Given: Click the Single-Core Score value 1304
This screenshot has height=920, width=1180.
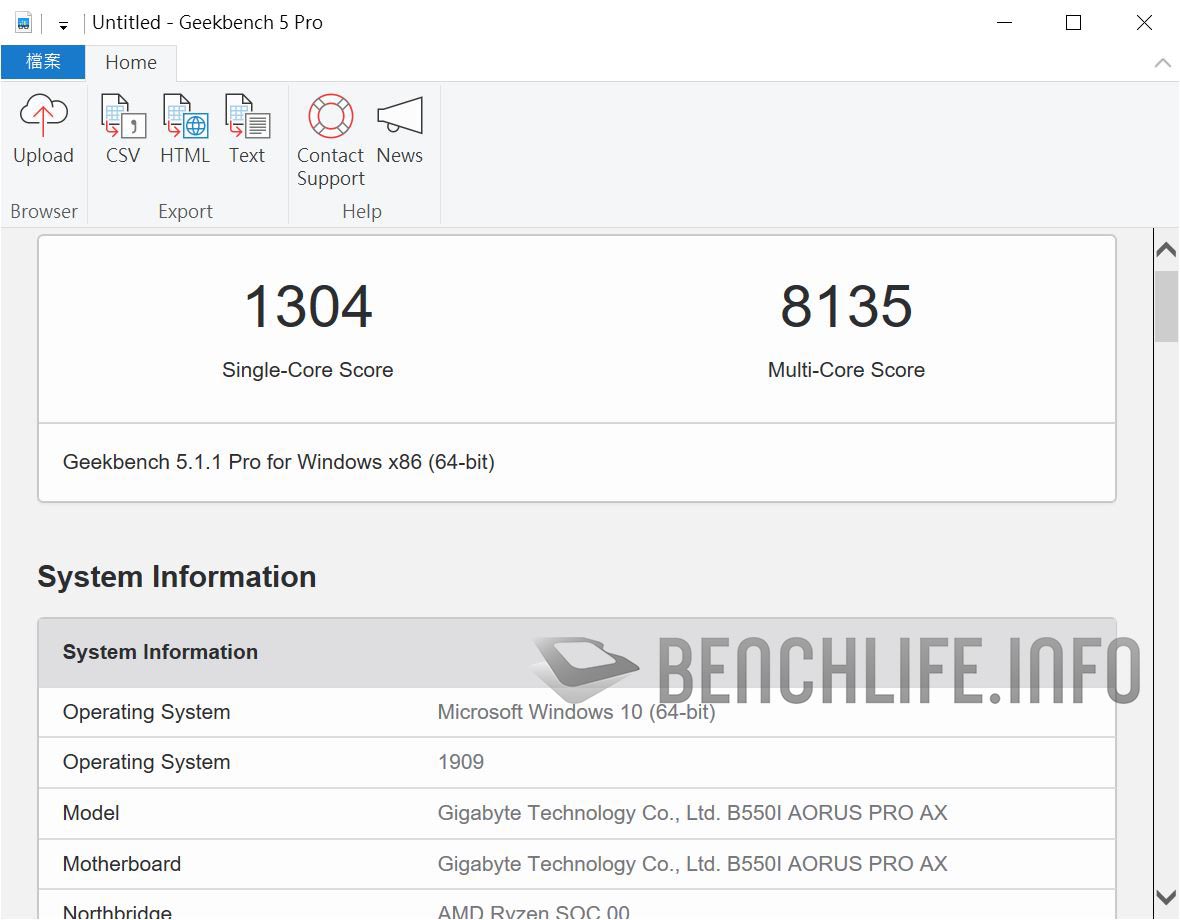Looking at the screenshot, I should [x=308, y=307].
